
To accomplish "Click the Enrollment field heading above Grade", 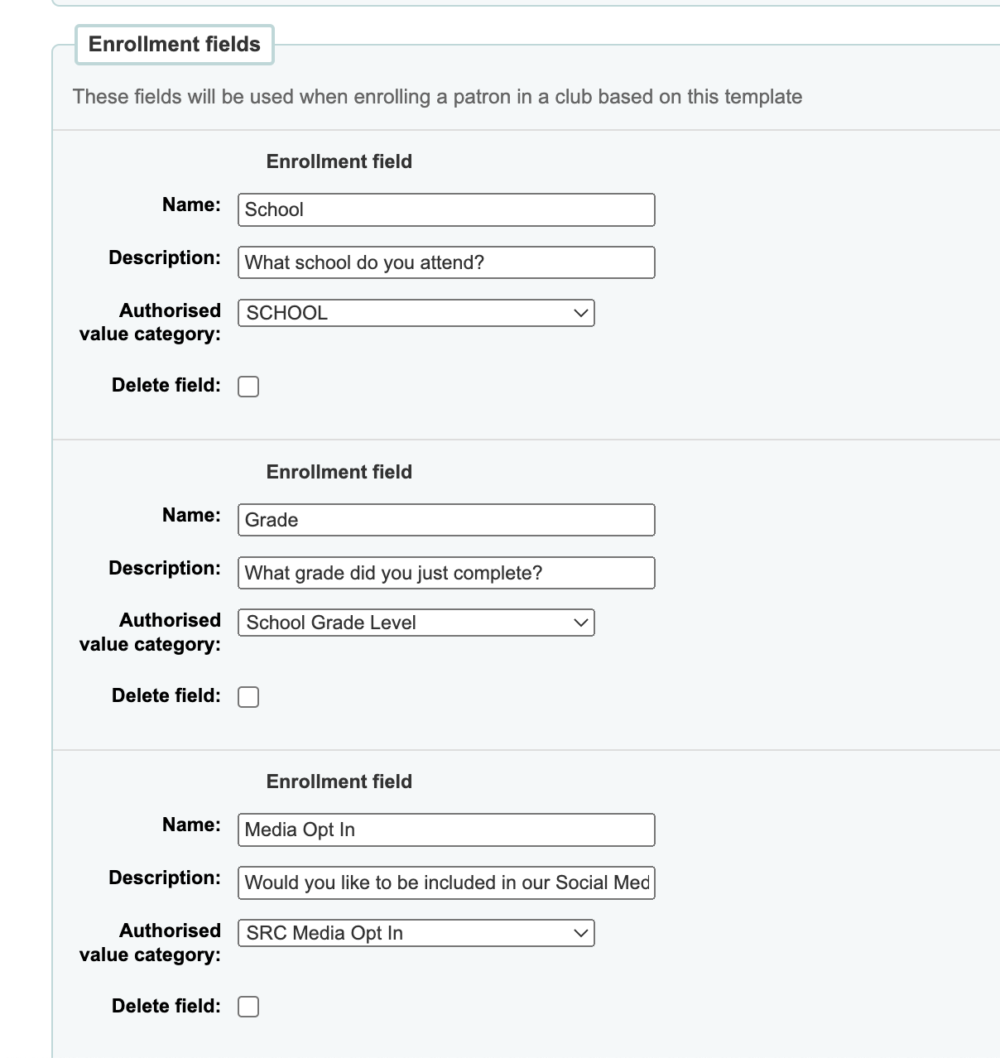I will (x=339, y=472).
